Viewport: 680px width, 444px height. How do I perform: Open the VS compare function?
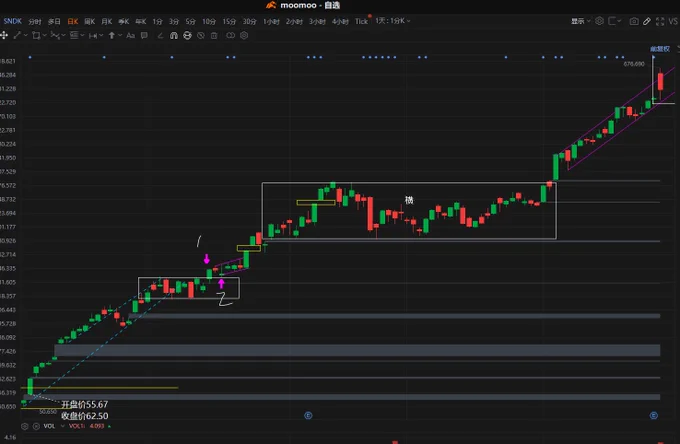coord(673,21)
